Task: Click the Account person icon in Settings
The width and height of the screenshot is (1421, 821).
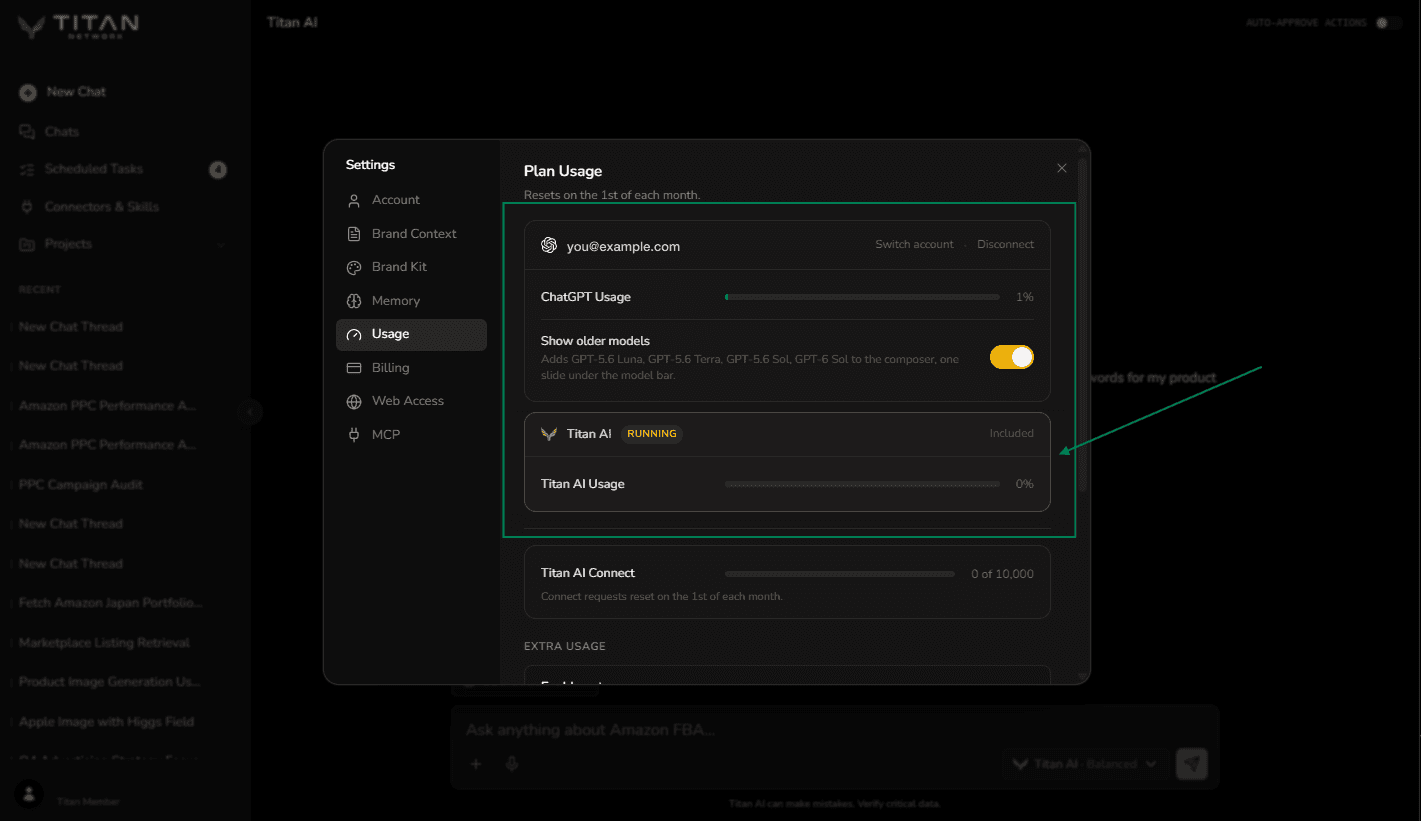Action: click(354, 201)
